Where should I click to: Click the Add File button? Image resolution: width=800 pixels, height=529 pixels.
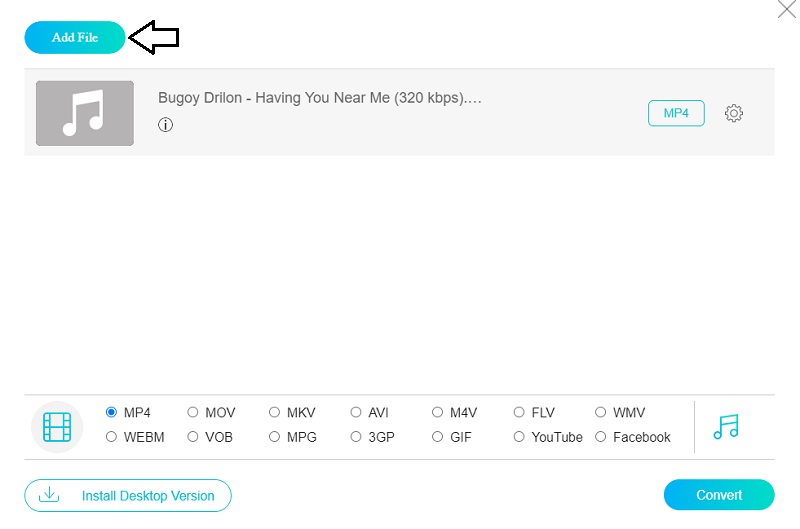tap(75, 37)
